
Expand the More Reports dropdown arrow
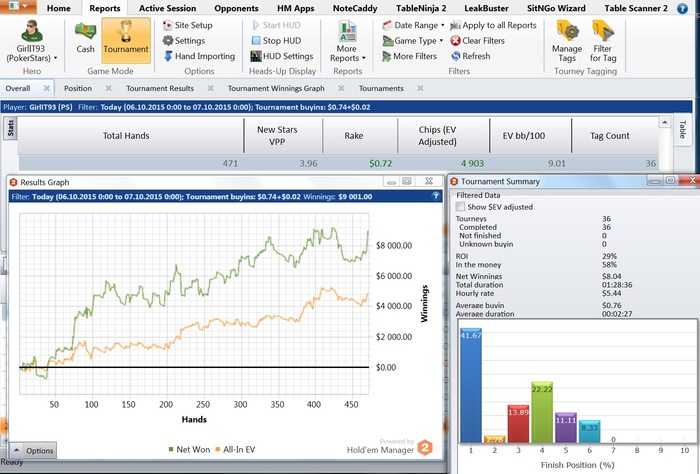(364, 58)
